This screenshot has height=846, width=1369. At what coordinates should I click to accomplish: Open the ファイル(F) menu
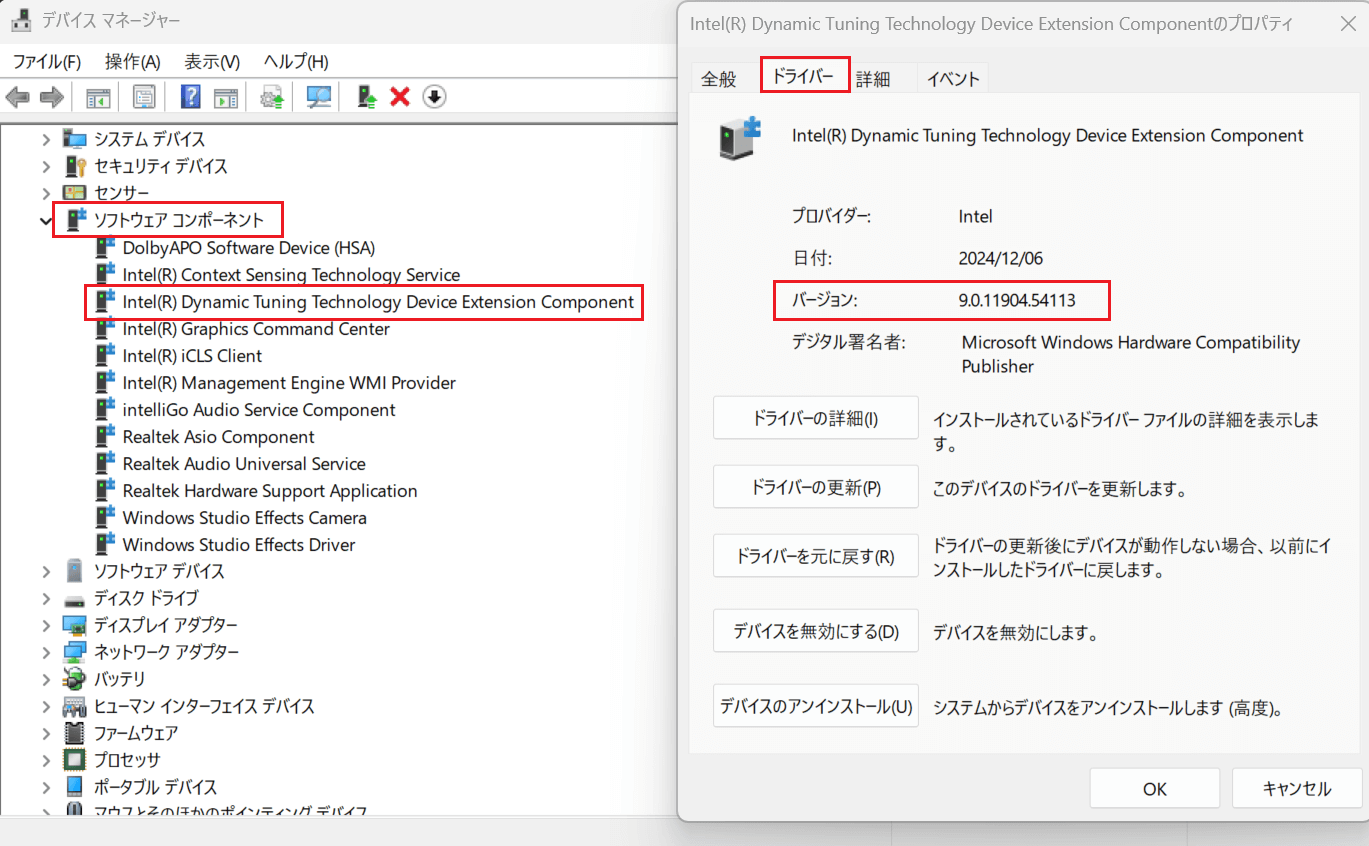[46, 62]
